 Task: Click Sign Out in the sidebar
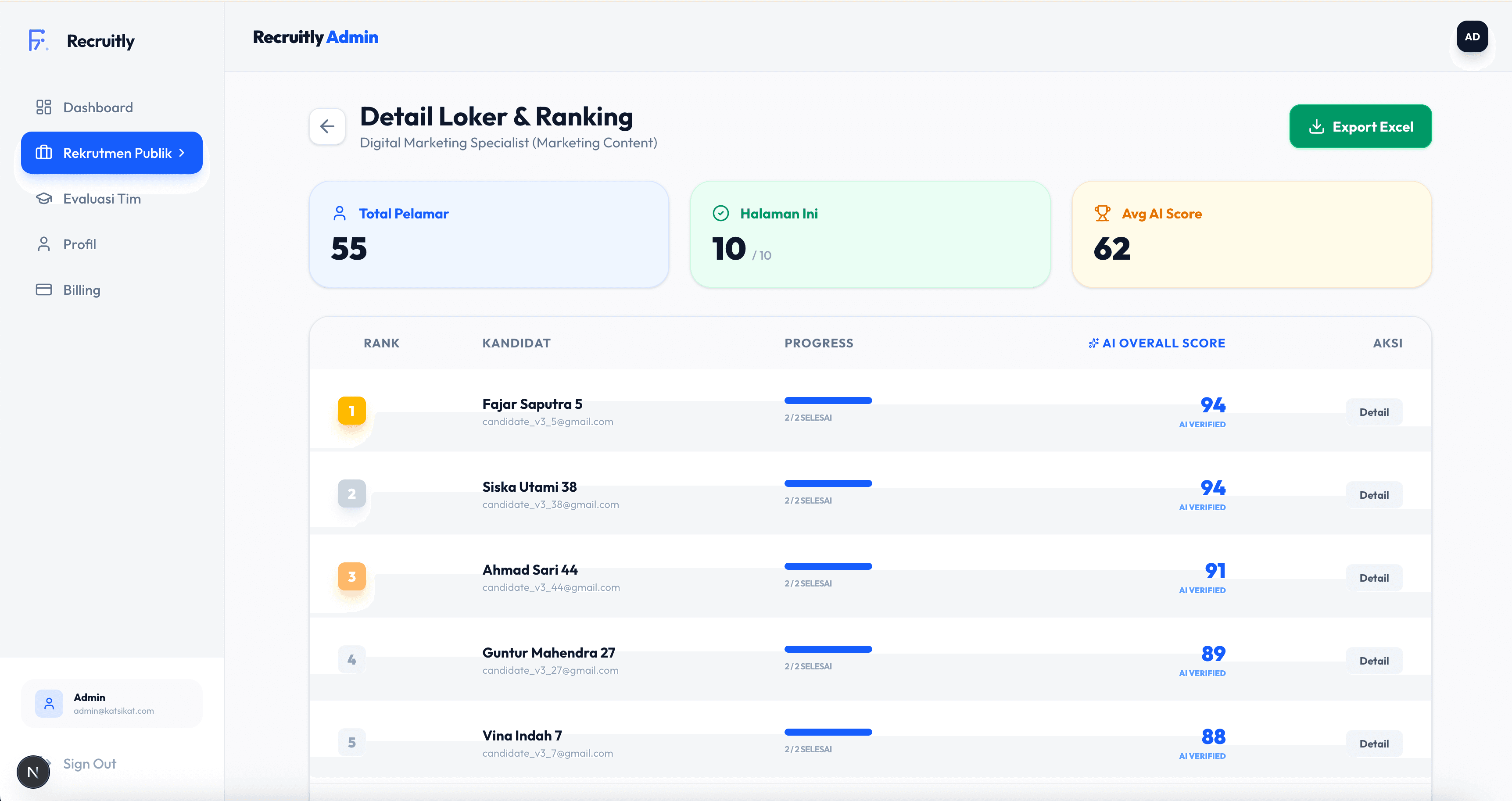pos(89,763)
